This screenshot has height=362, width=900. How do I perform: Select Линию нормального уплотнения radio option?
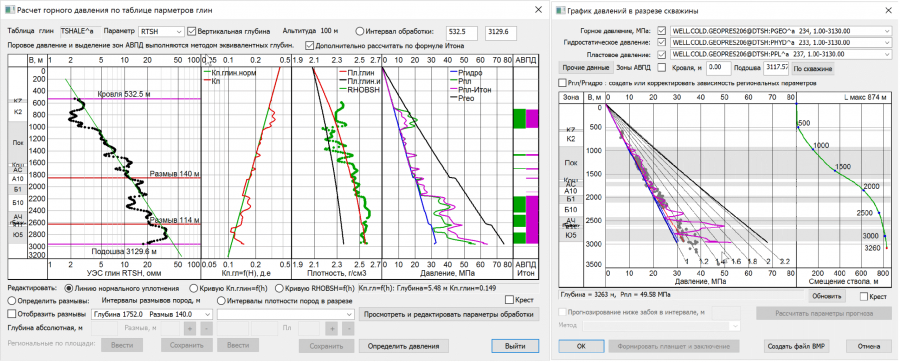(69, 288)
